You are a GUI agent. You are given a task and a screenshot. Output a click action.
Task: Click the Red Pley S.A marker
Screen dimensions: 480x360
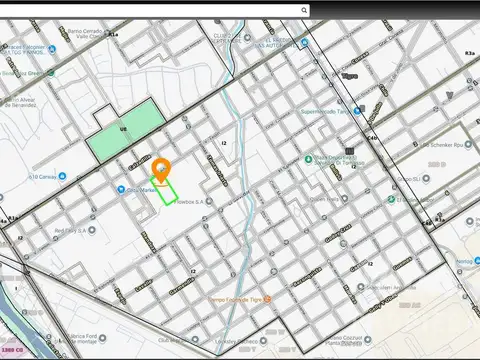tap(92, 230)
